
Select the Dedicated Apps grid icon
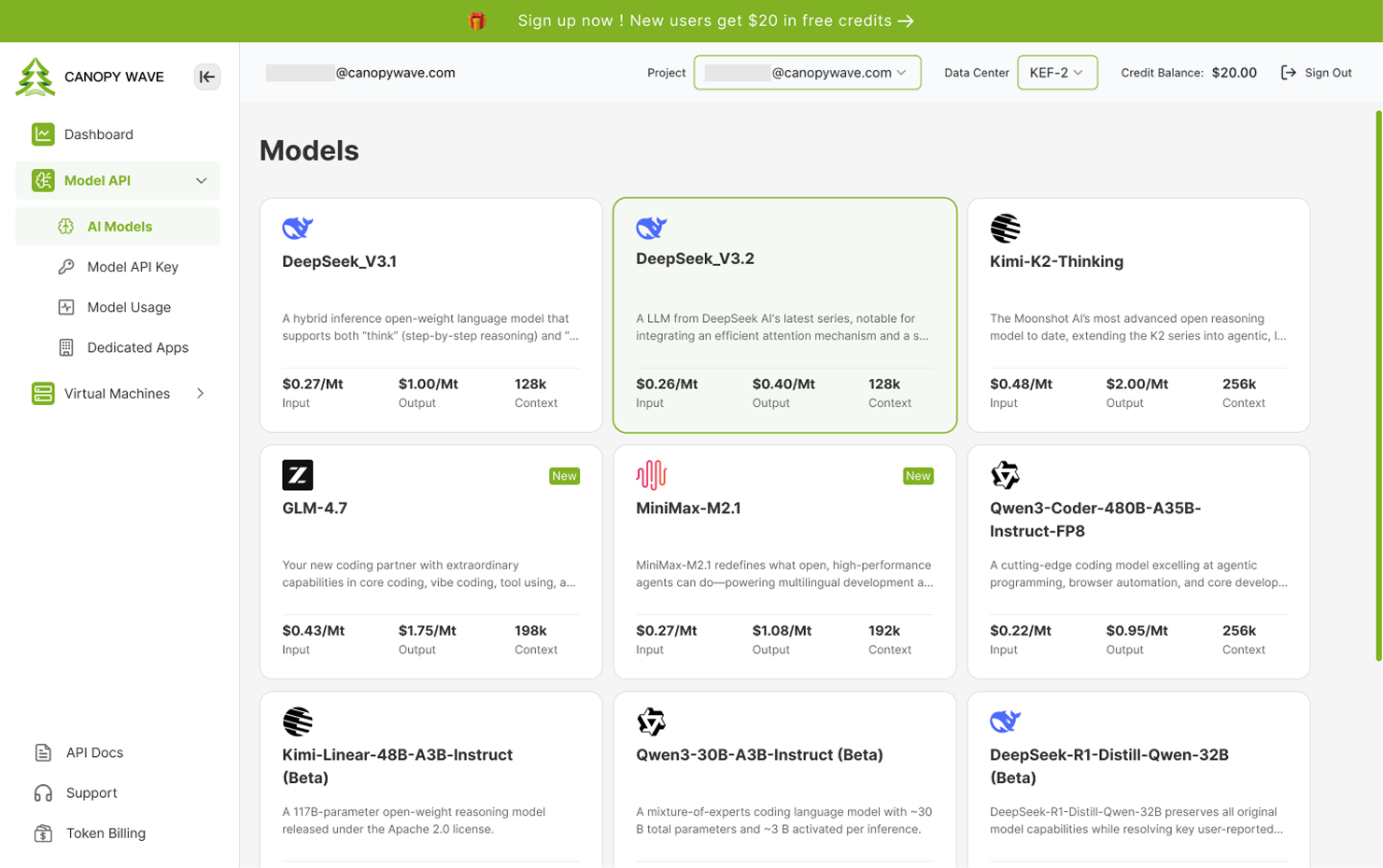coord(64,347)
